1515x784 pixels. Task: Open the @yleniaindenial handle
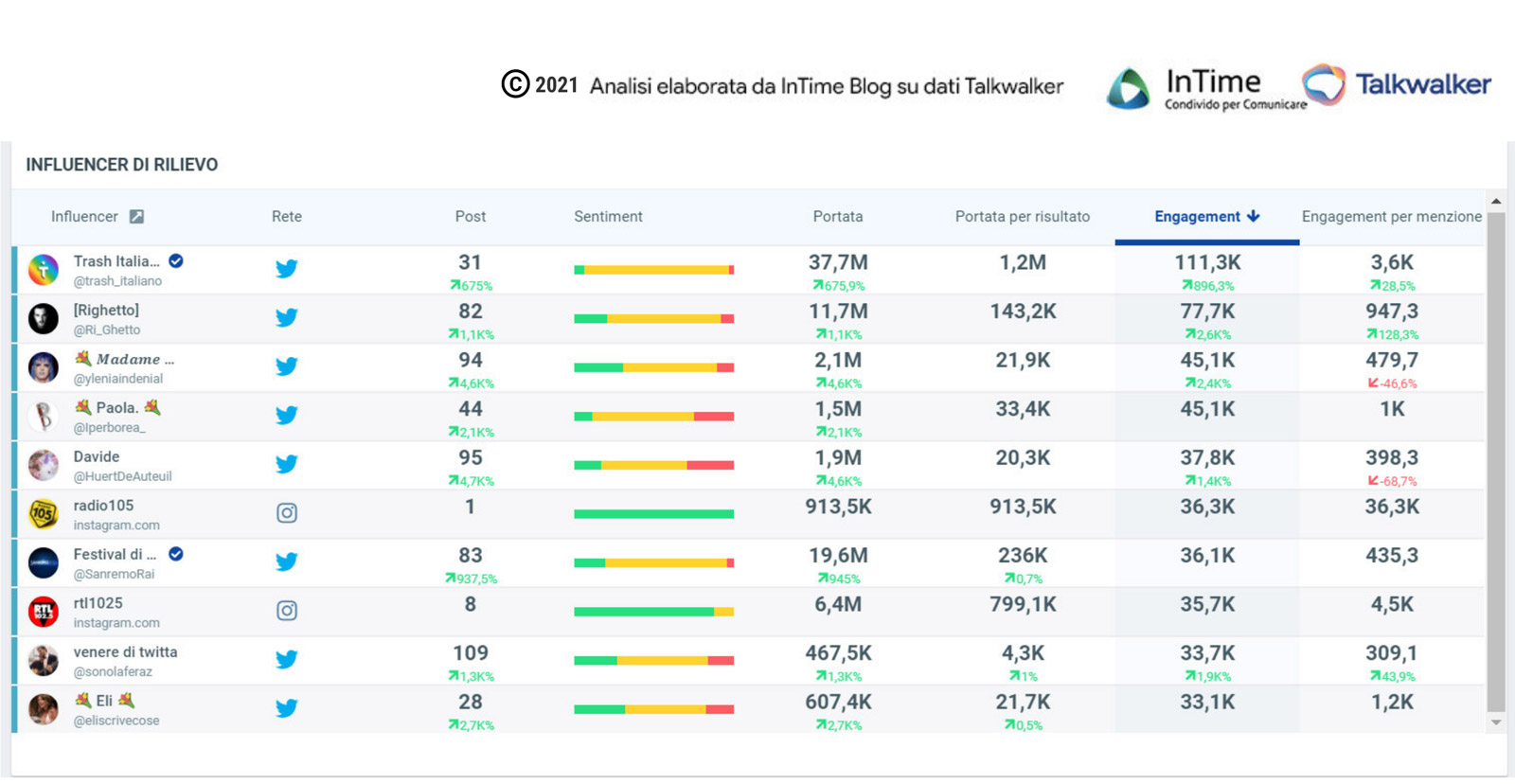coord(118,379)
